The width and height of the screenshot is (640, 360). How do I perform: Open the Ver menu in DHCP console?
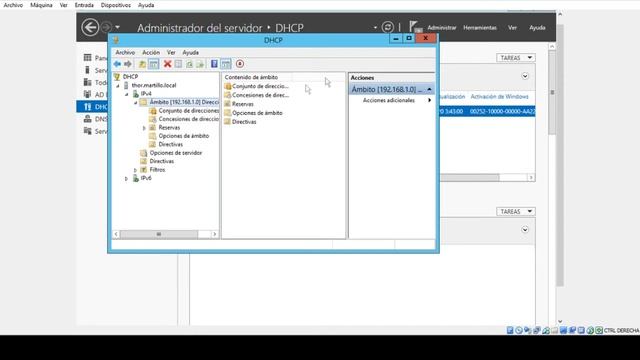pos(171,53)
